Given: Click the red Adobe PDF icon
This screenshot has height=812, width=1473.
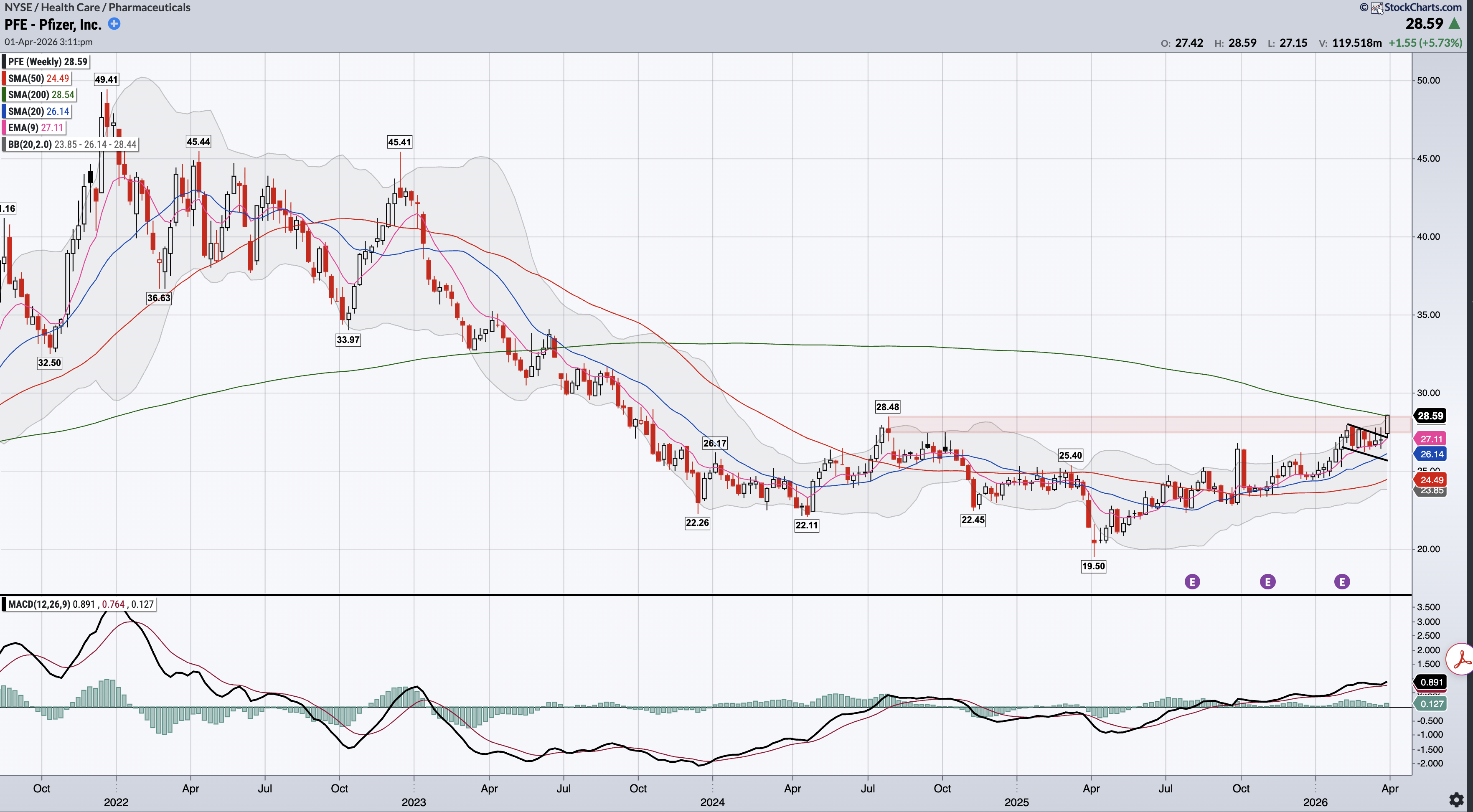Looking at the screenshot, I should pos(1461,659).
